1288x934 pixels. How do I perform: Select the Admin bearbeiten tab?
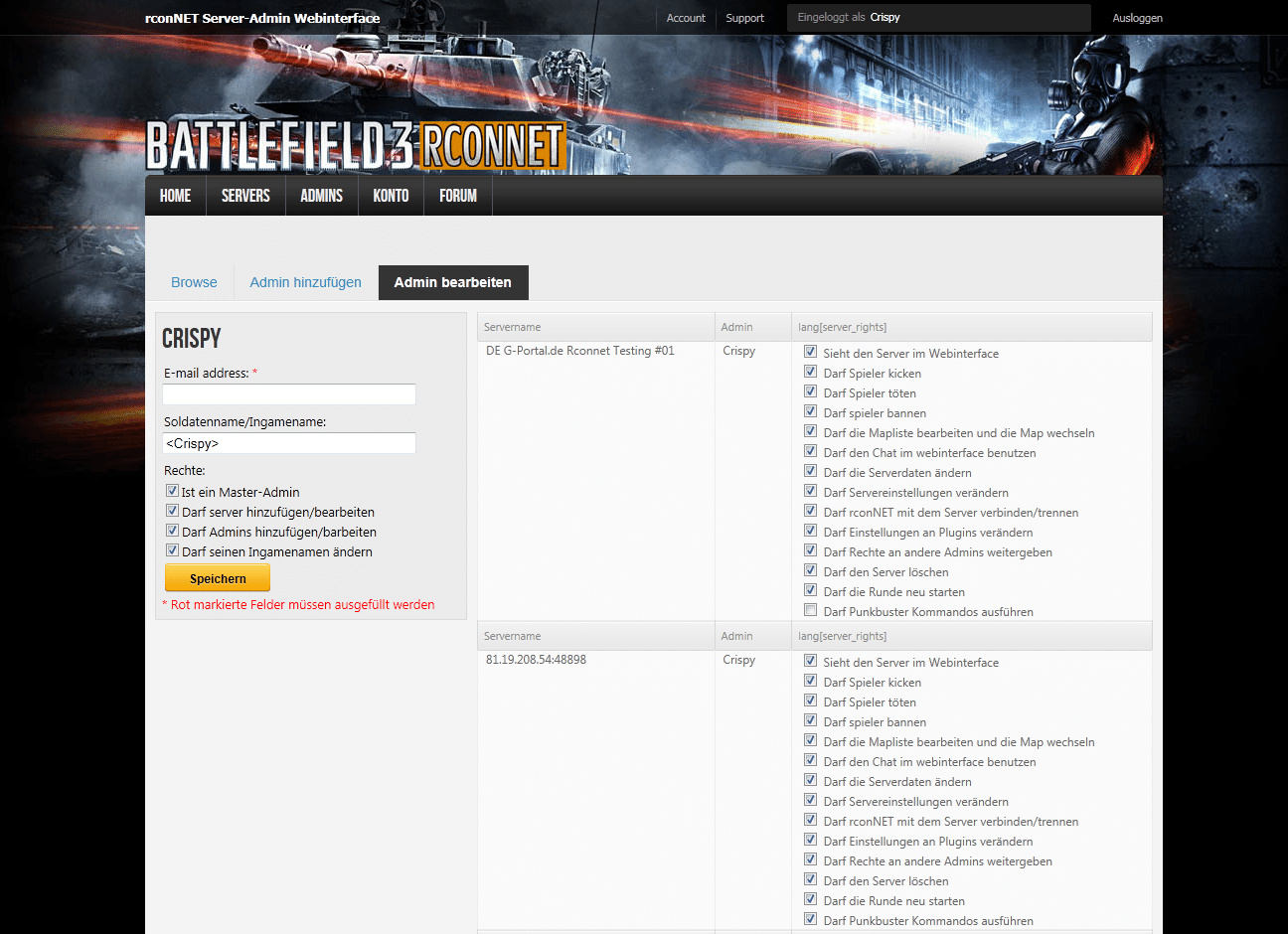click(x=452, y=282)
